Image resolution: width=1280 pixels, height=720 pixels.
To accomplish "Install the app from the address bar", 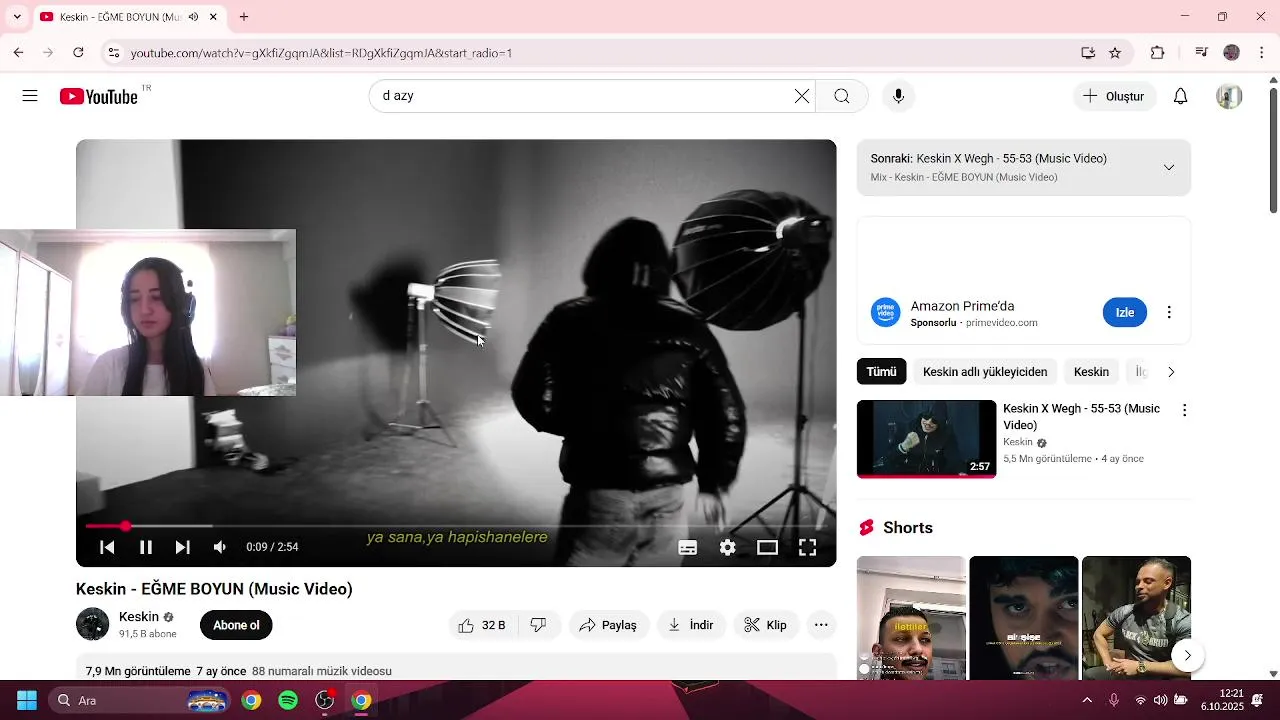I will 1088,52.
